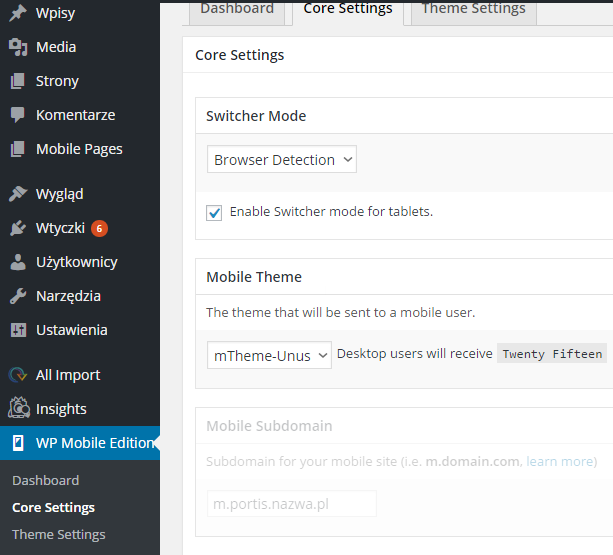613x555 pixels.
Task: Click the Użytkownicy person icon
Action: [18, 262]
